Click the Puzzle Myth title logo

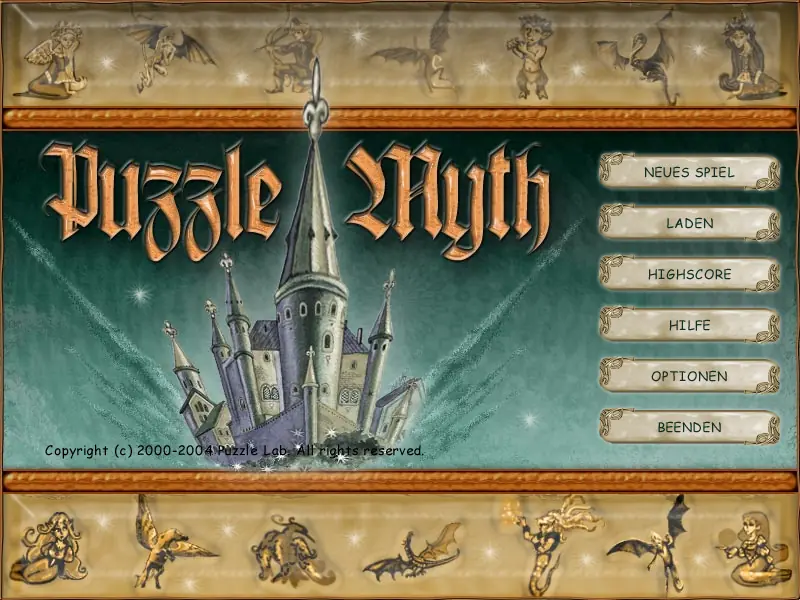(x=296, y=202)
